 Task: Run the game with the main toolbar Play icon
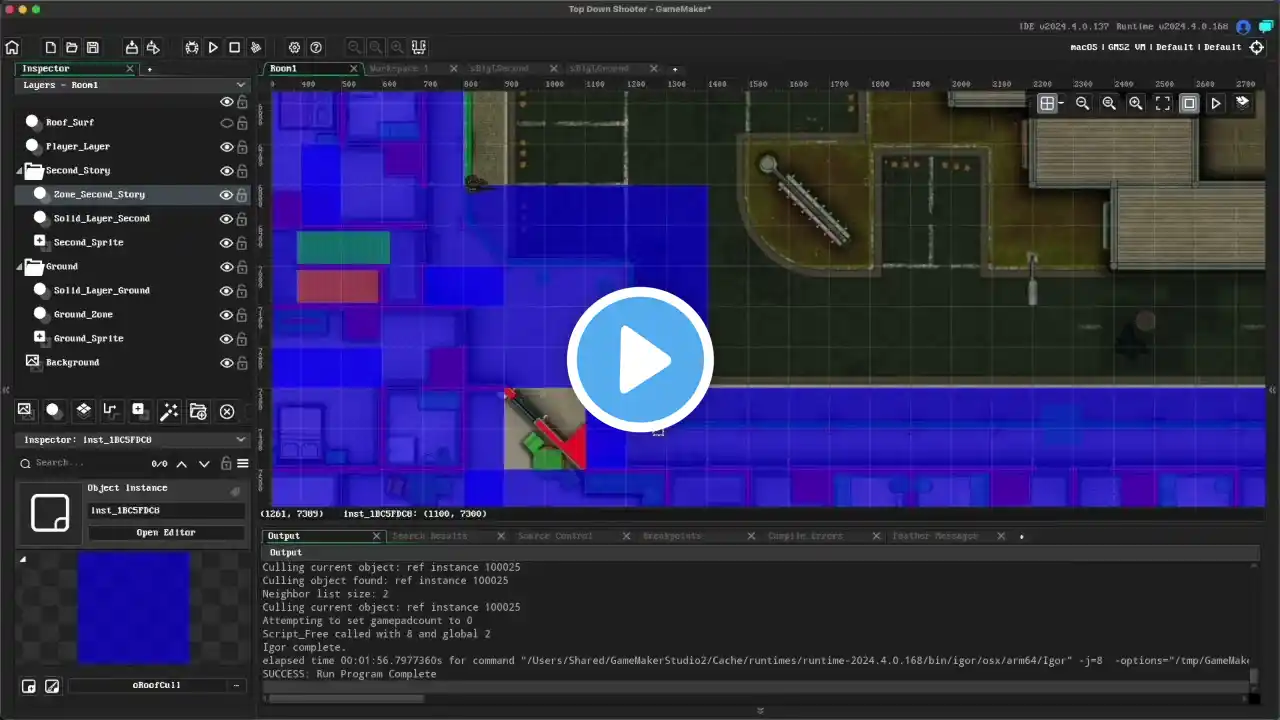[x=213, y=47]
